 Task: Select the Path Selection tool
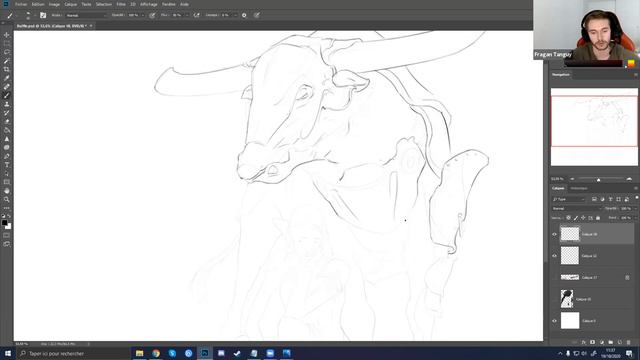click(x=7, y=173)
